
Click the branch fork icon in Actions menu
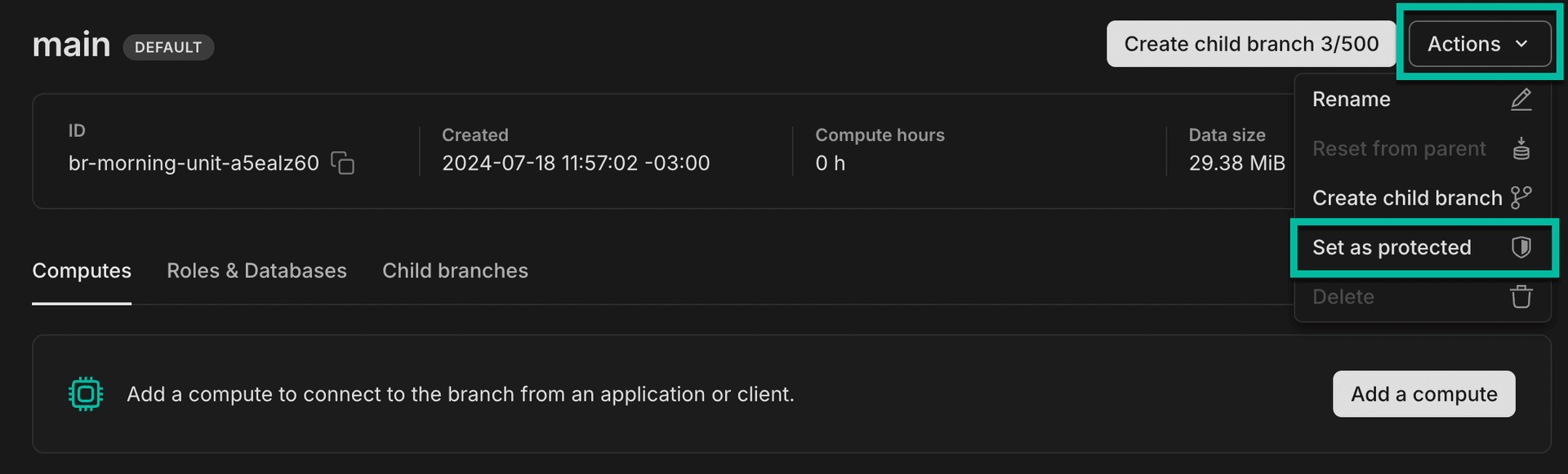point(1521,197)
